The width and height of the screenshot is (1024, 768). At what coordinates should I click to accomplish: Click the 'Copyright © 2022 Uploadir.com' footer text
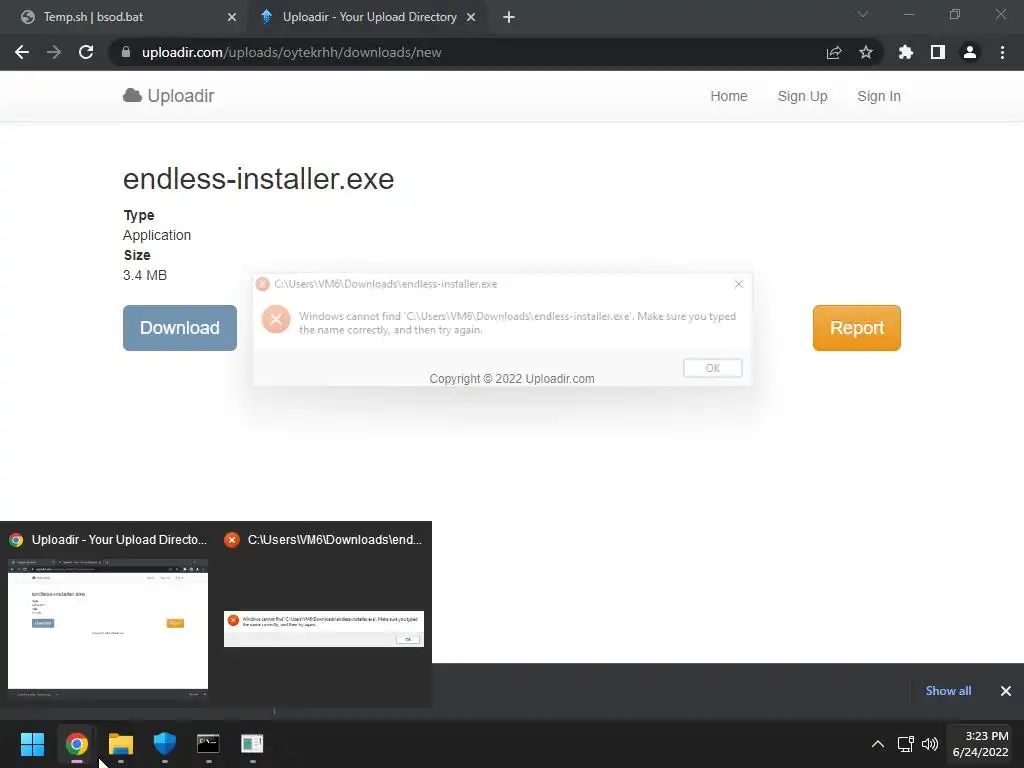[512, 379]
